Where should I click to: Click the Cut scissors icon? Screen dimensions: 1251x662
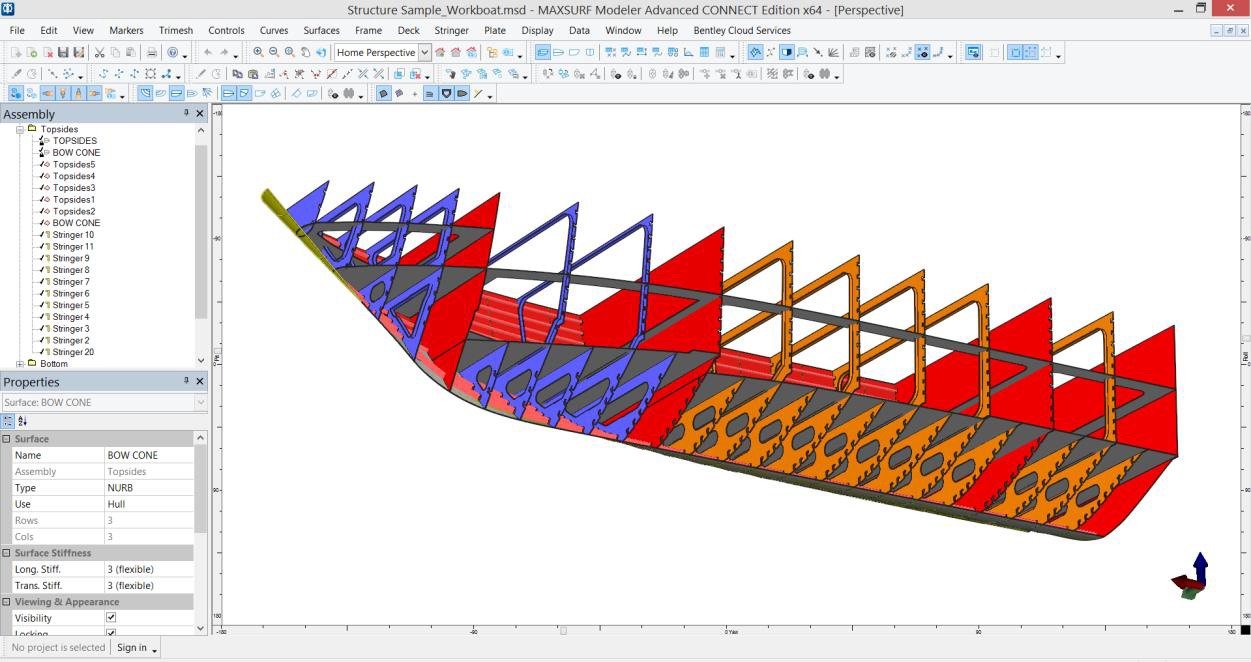click(x=100, y=53)
